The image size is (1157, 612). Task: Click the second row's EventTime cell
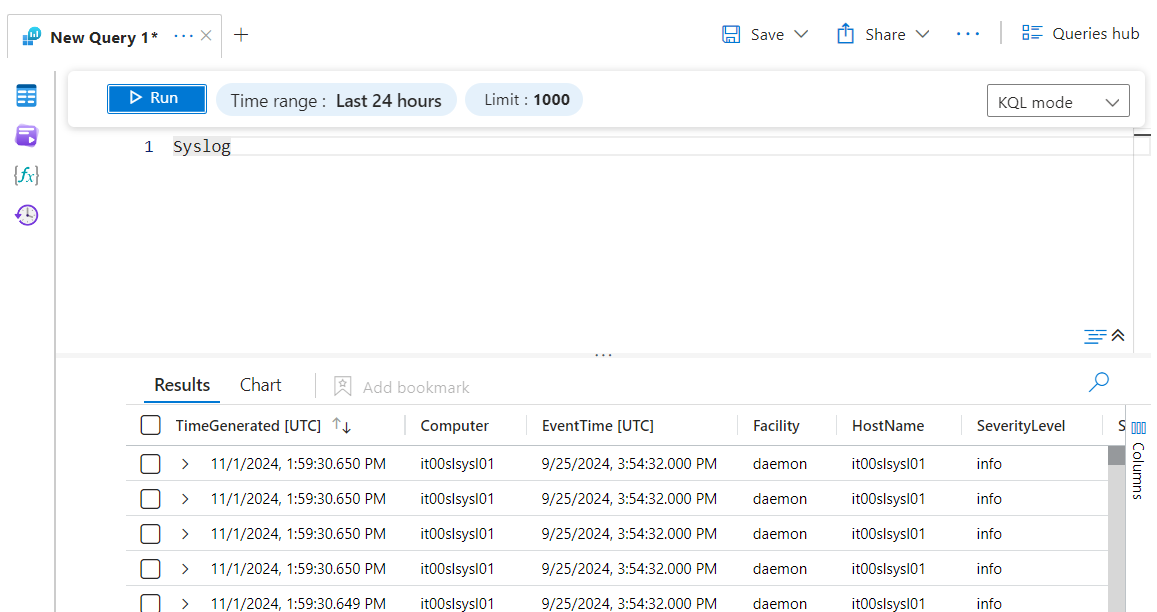629,499
